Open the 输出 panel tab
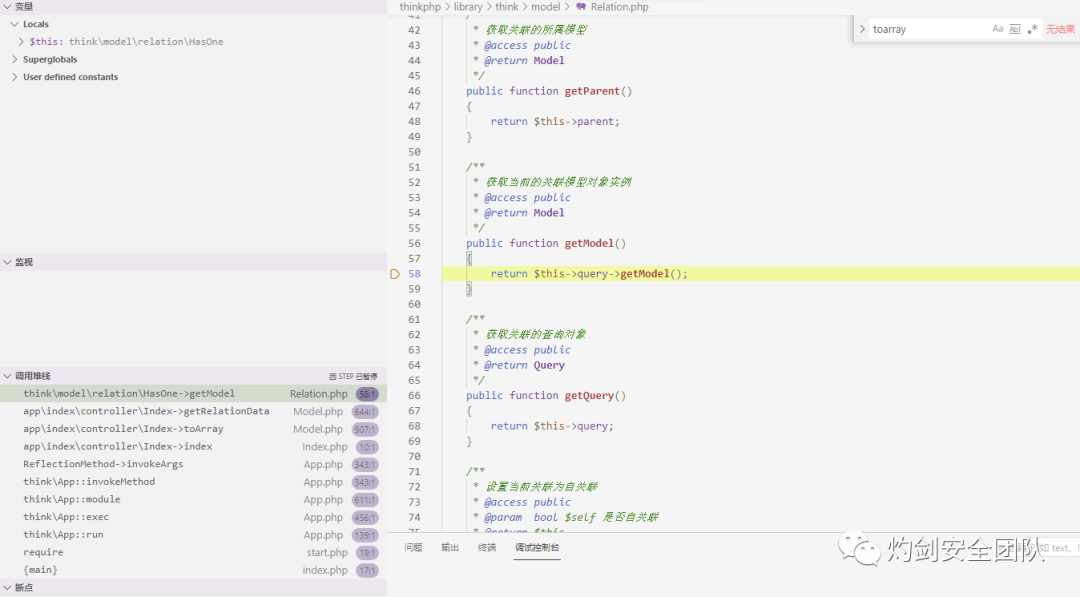Image resolution: width=1080 pixels, height=597 pixels. coord(450,547)
